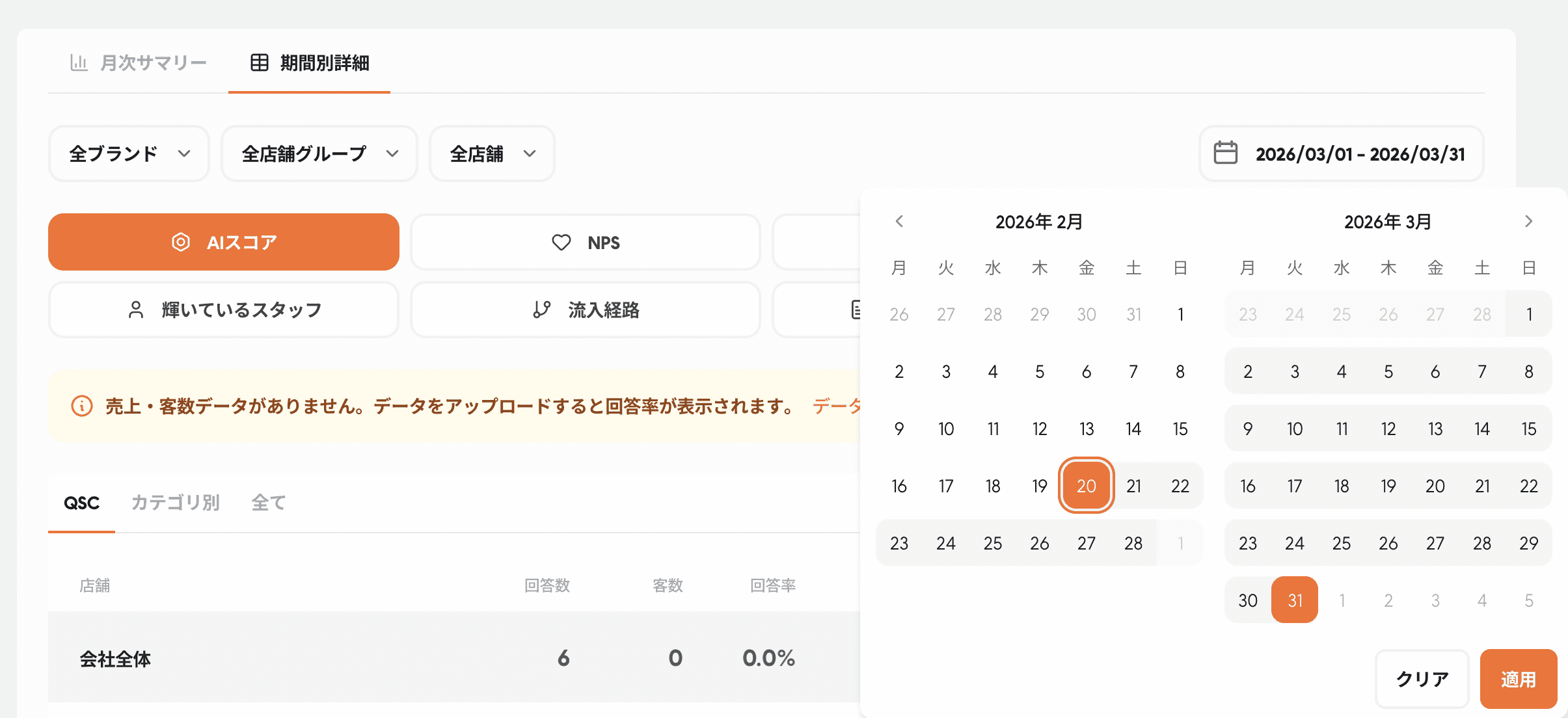Switch to the 全て tab

pyautogui.click(x=268, y=503)
